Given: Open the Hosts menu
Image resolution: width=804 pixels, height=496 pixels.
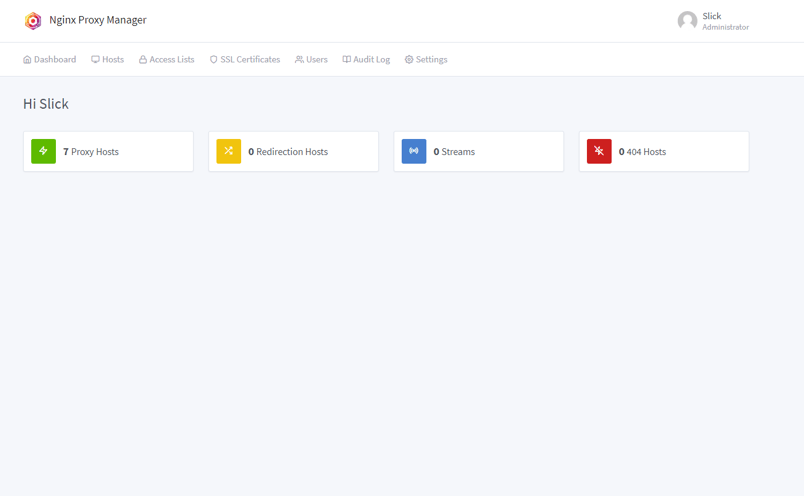Looking at the screenshot, I should [x=108, y=59].
